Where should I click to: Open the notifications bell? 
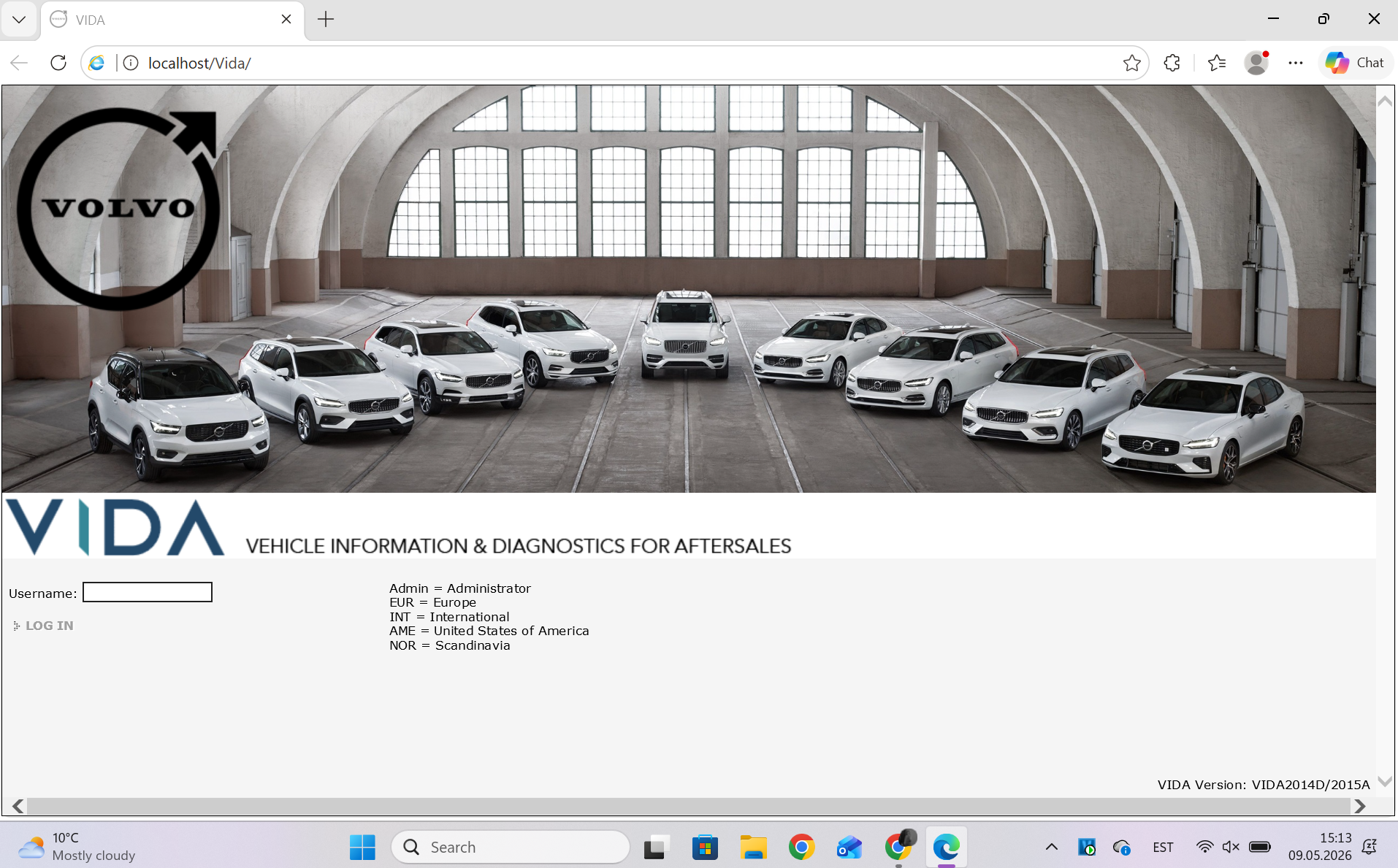[1370, 847]
